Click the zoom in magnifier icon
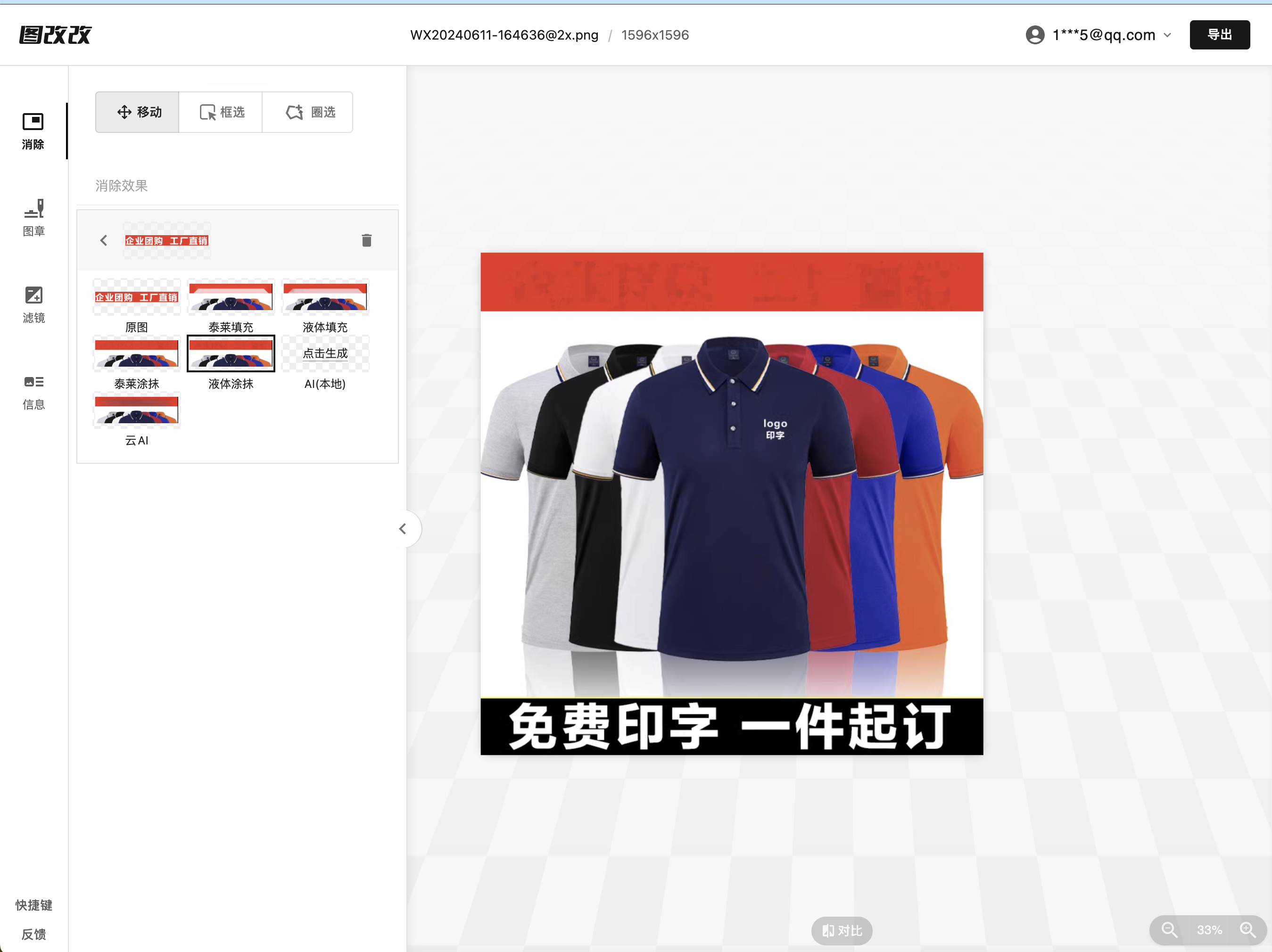Image resolution: width=1272 pixels, height=952 pixels. pyautogui.click(x=1247, y=929)
